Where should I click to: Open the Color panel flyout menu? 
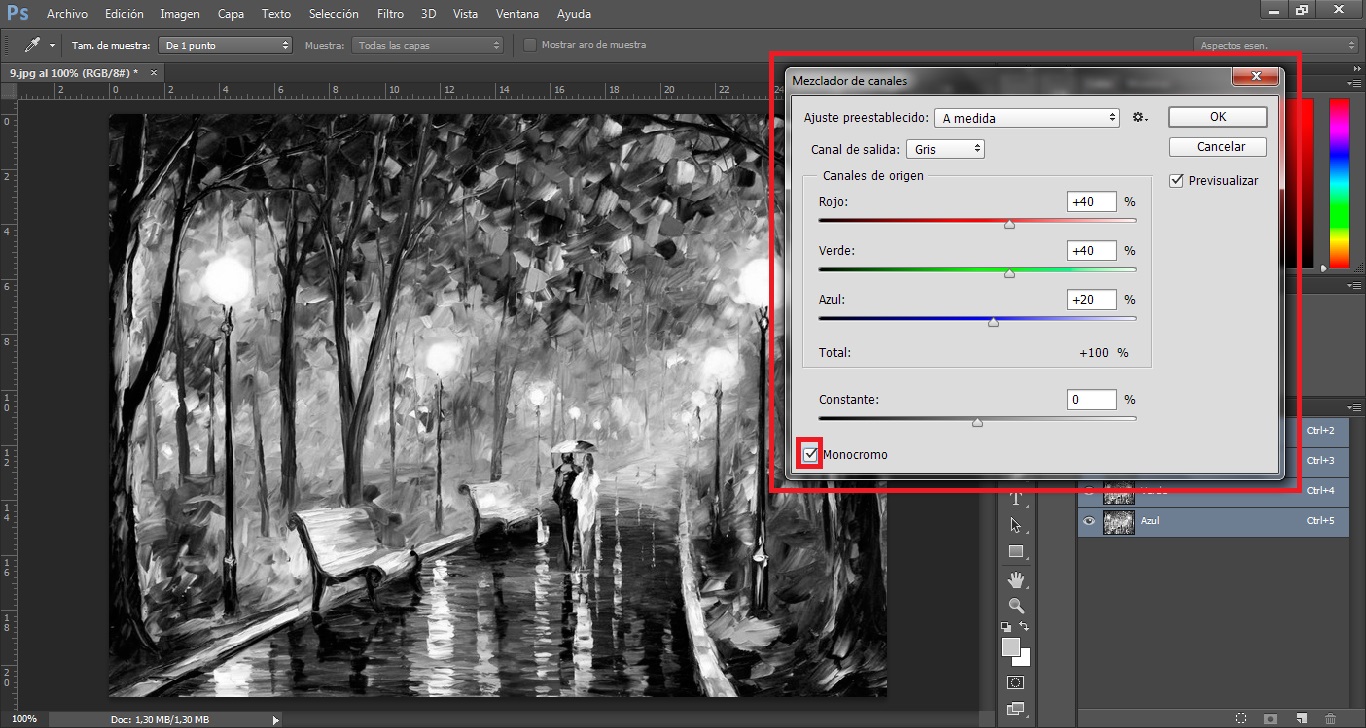pos(1355,83)
